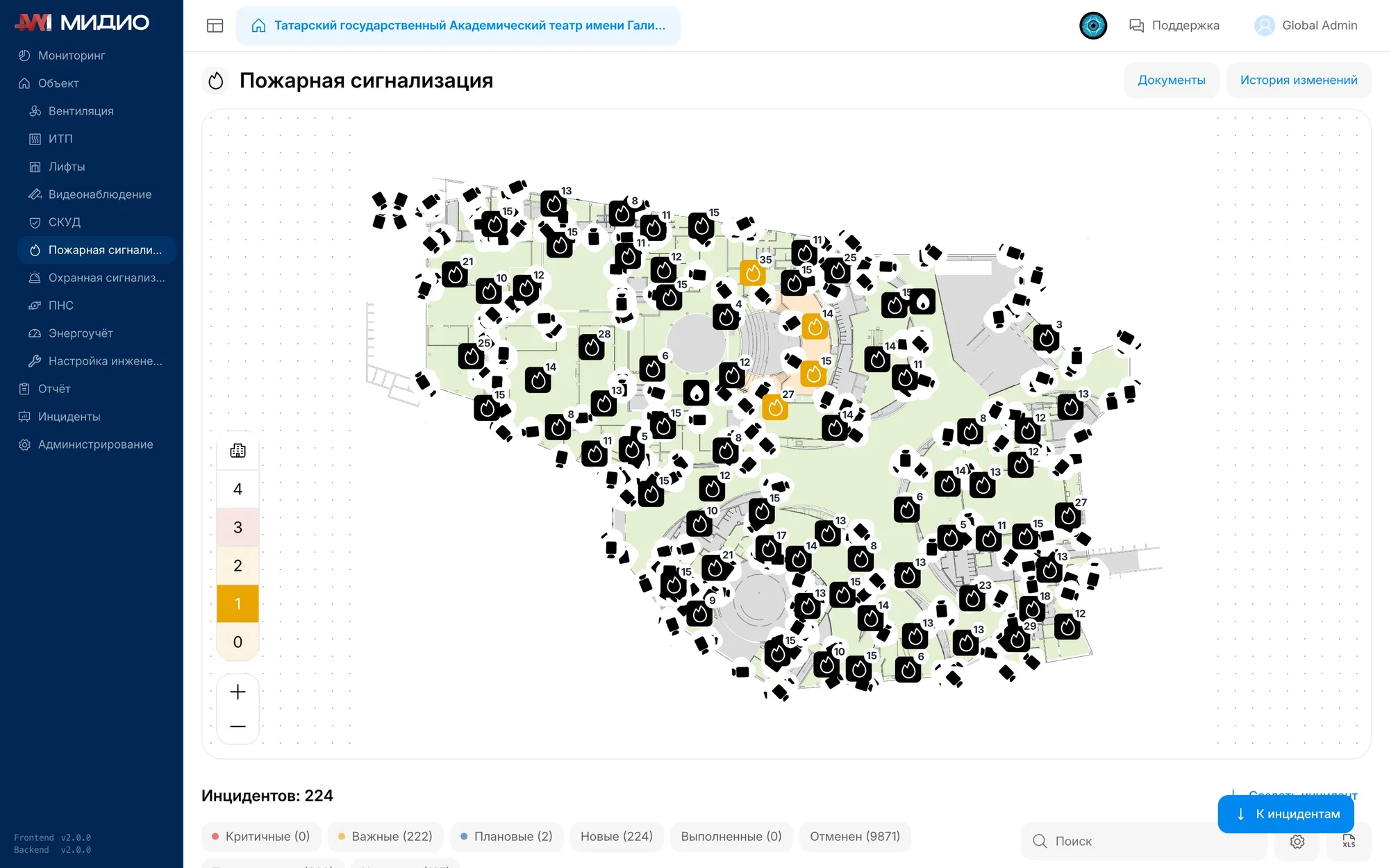
Task: Click the sidebar layout toggle icon
Action: point(215,26)
